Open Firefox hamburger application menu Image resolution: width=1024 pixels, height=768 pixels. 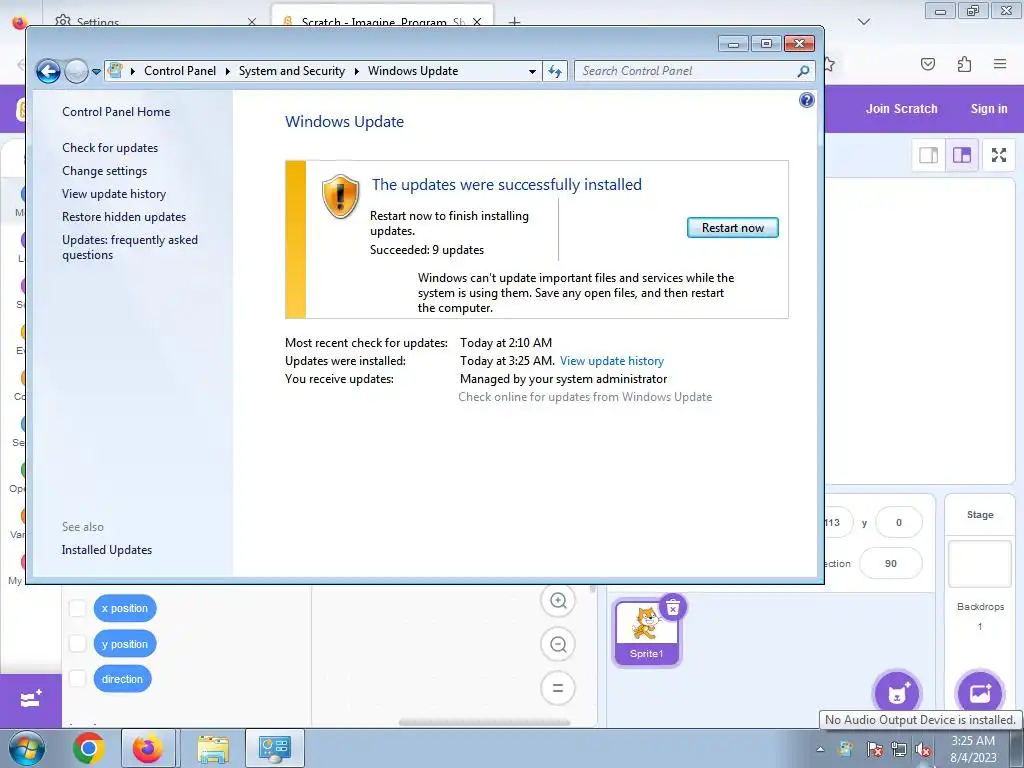pyautogui.click(x=1000, y=64)
